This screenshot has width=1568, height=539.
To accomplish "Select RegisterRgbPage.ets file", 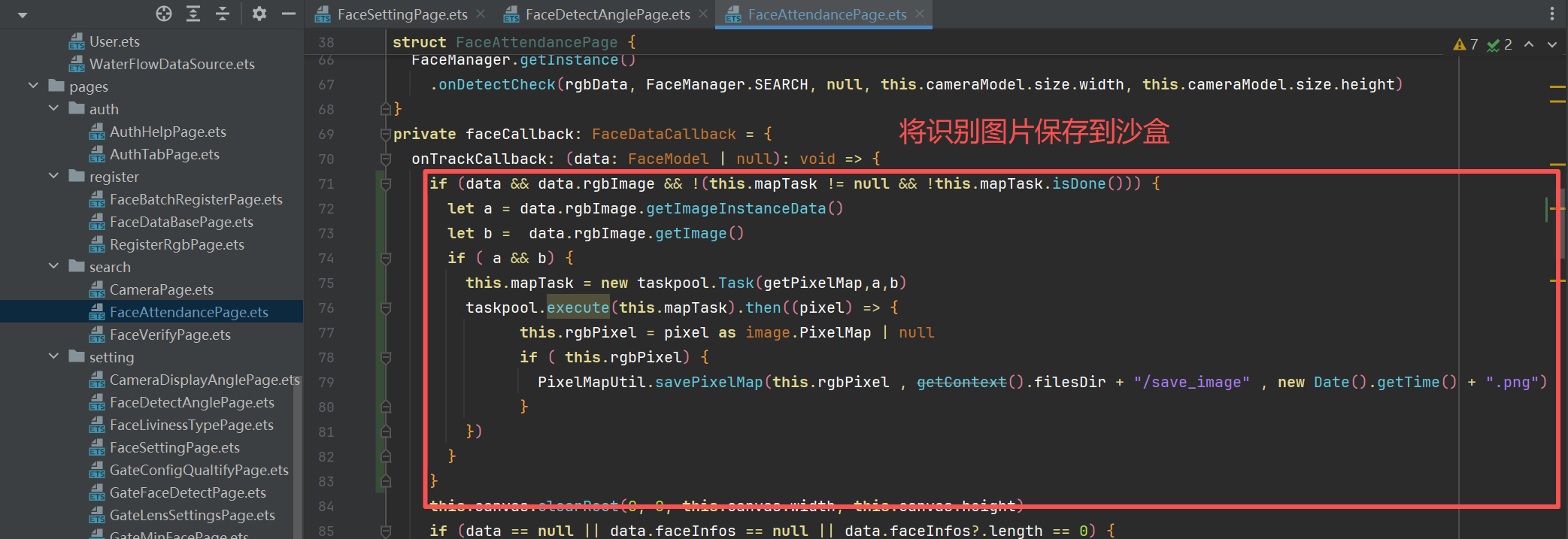I will point(177,244).
